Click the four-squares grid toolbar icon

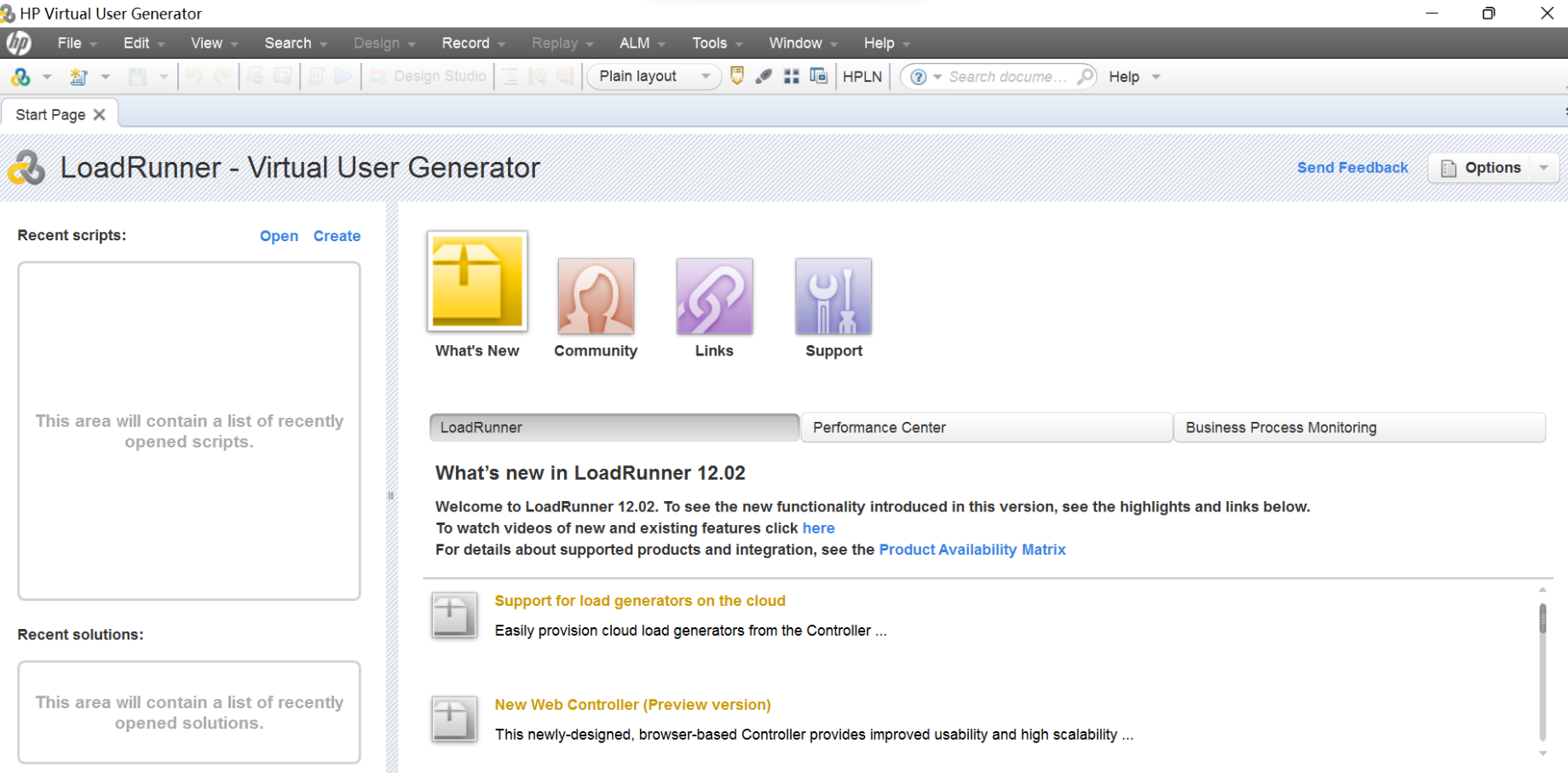pyautogui.click(x=792, y=77)
